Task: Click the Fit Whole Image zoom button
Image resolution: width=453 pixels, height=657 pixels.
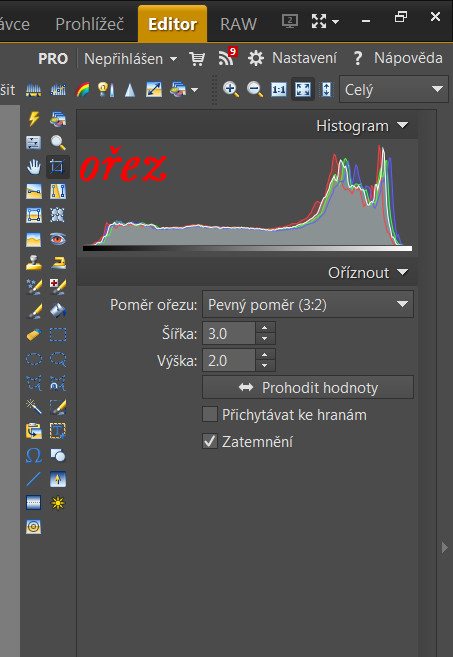Action: (303, 89)
